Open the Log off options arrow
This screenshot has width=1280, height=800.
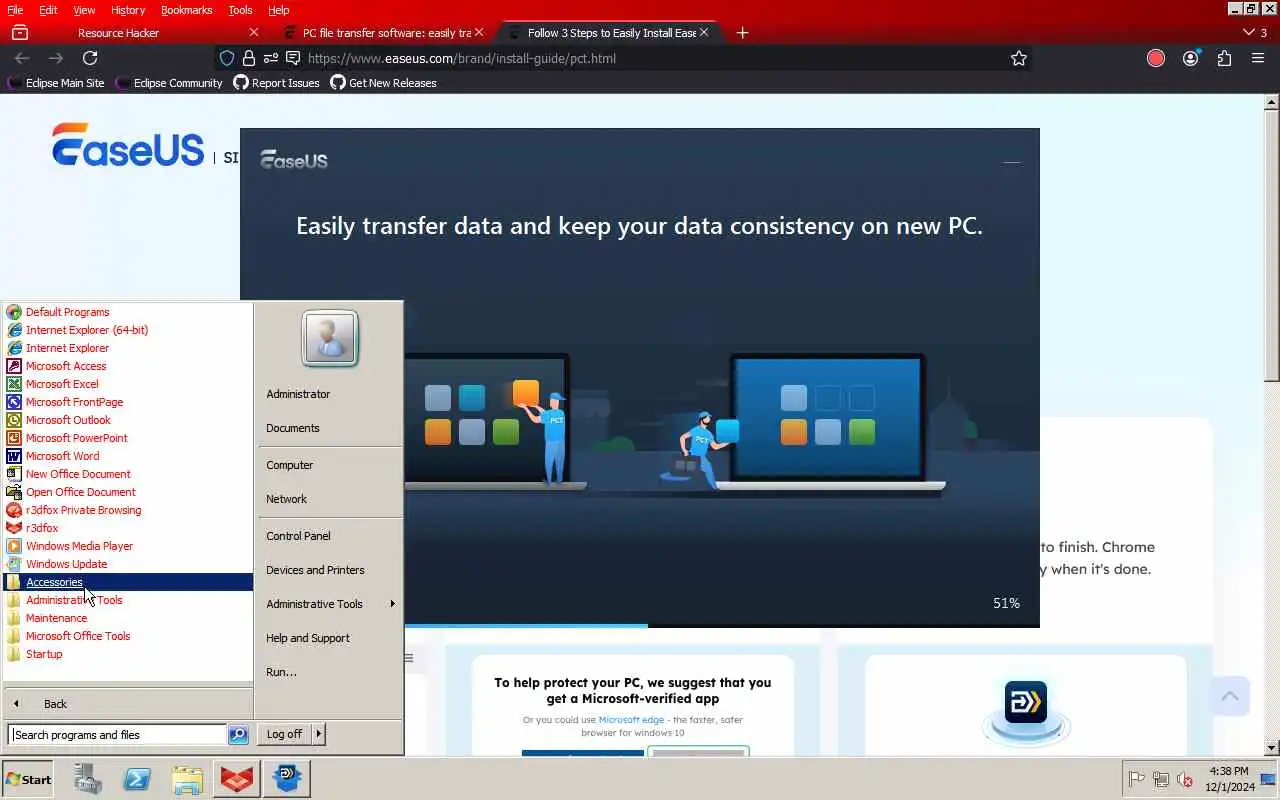[319, 734]
